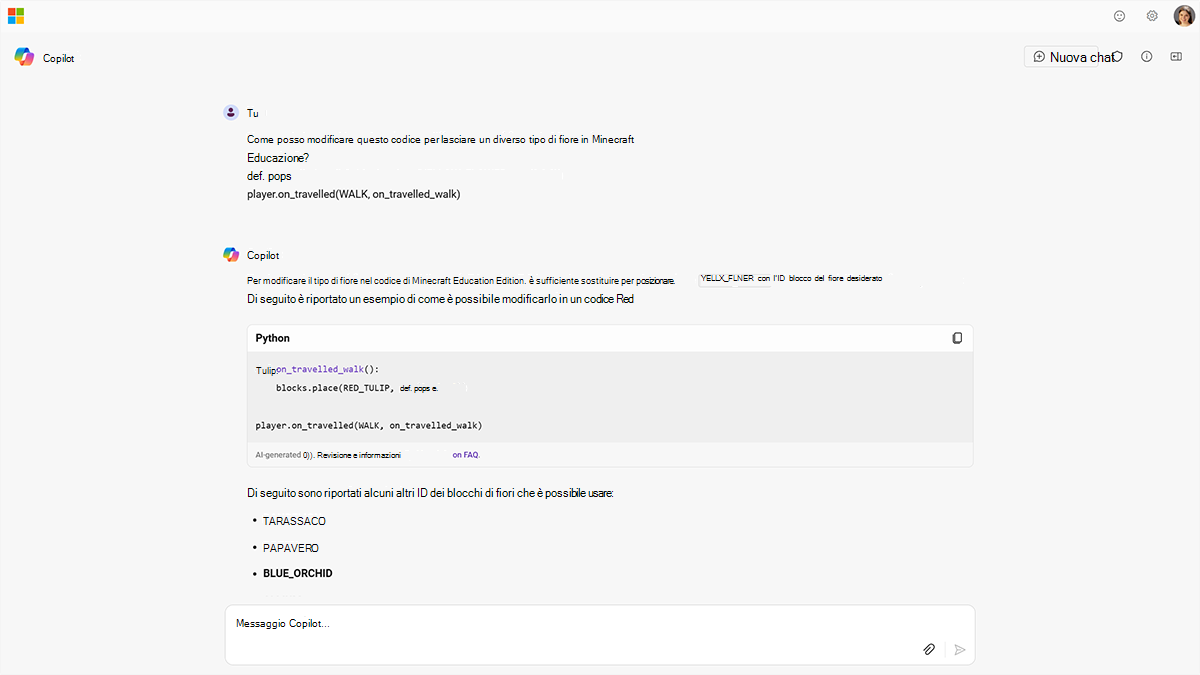
Task: Click the Di seguito sono riportati sentence
Action: [x=430, y=493]
